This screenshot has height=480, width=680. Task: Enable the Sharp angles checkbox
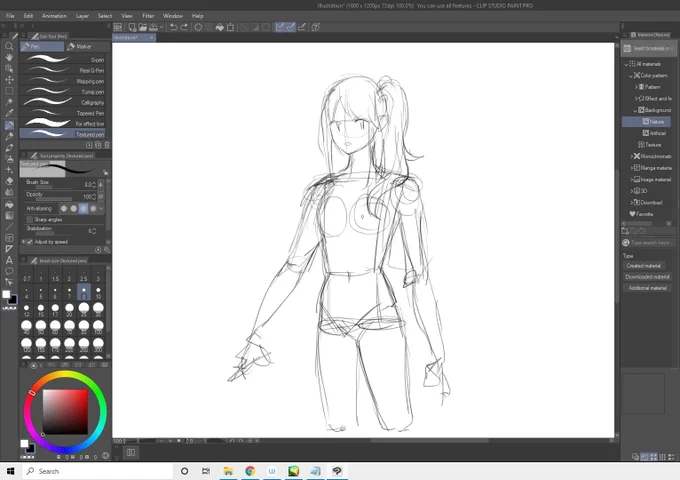[29, 220]
